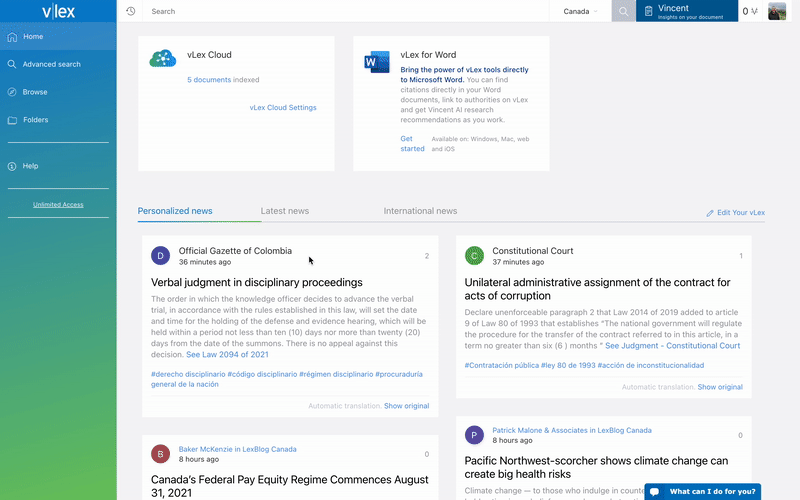The width and height of the screenshot is (800, 500).
Task: Click the vLex logo
Action: pos(58,11)
